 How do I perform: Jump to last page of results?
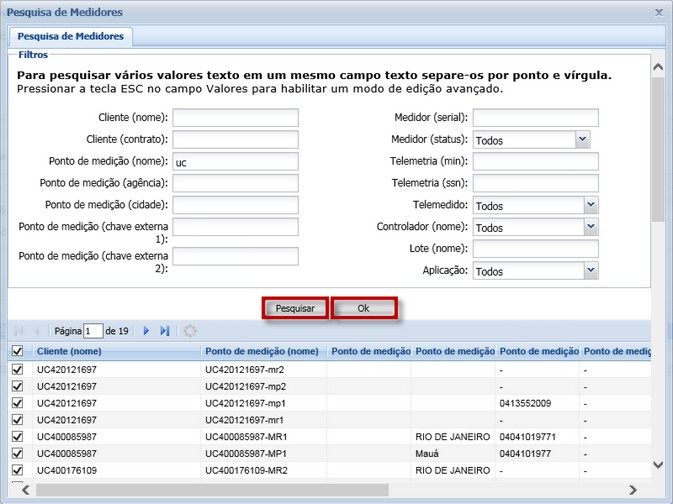point(165,331)
